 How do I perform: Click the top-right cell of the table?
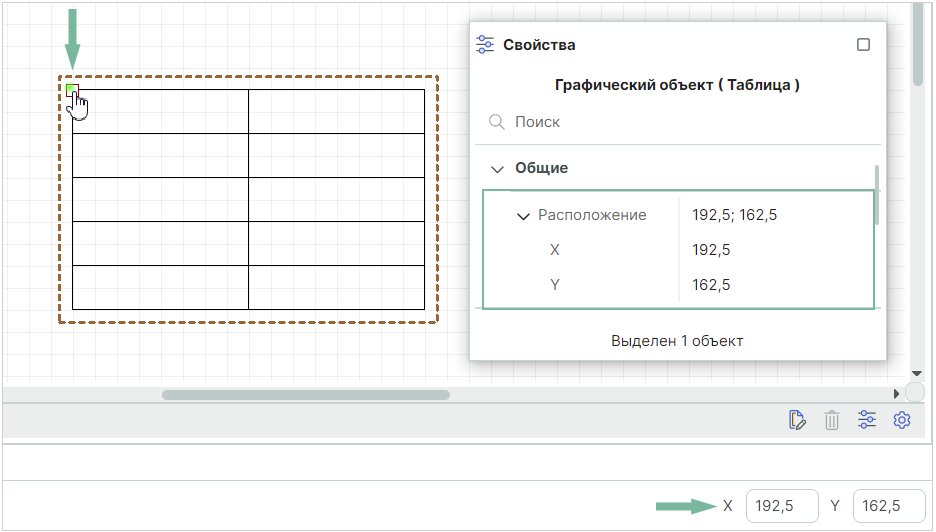(336, 111)
